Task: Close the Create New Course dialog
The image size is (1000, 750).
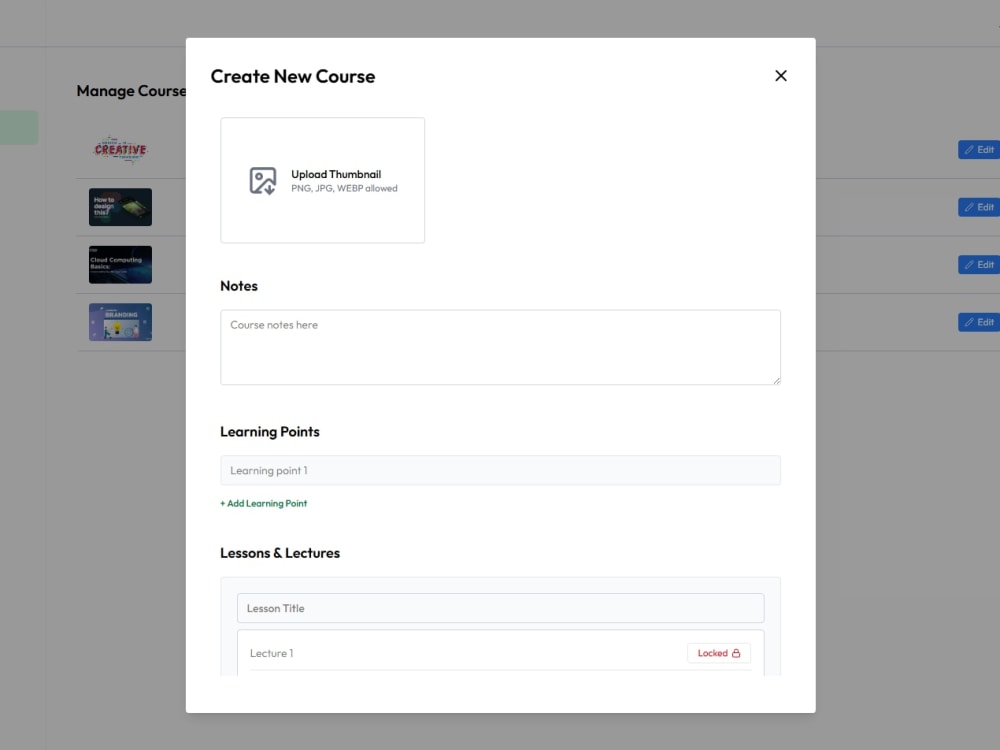Action: tap(781, 76)
